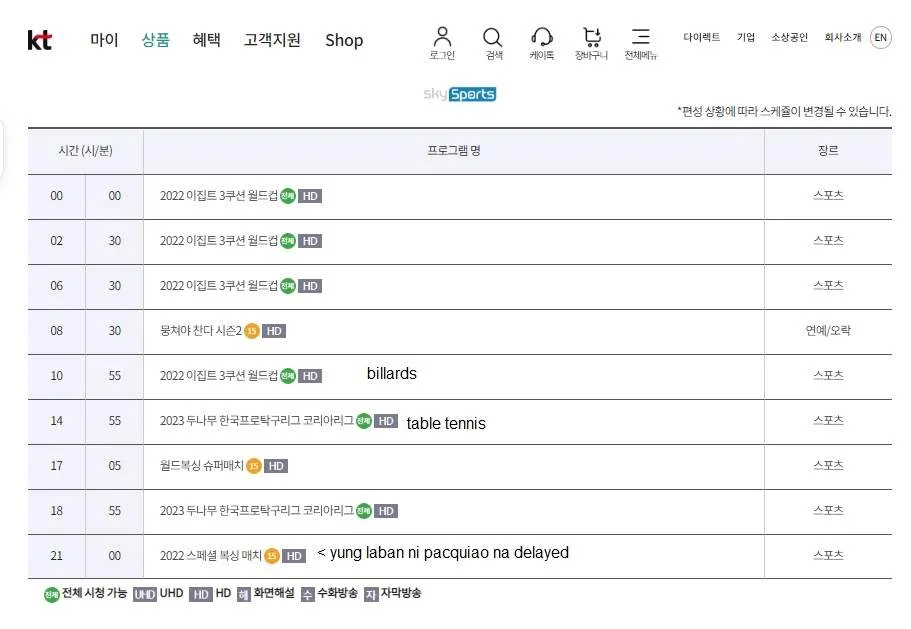This screenshot has height=629, width=911.
Task: Click the kt logo
Action: tap(40, 41)
